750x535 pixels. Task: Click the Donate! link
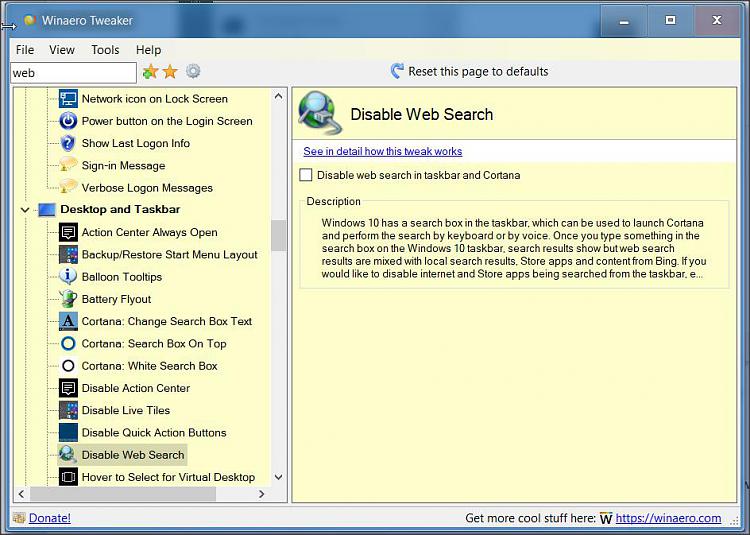[50, 518]
